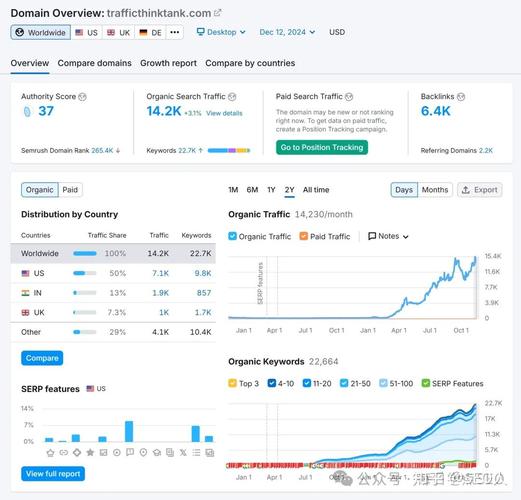Select the diamond SERP feature icon
The height and width of the screenshot is (500, 521).
tap(77, 453)
